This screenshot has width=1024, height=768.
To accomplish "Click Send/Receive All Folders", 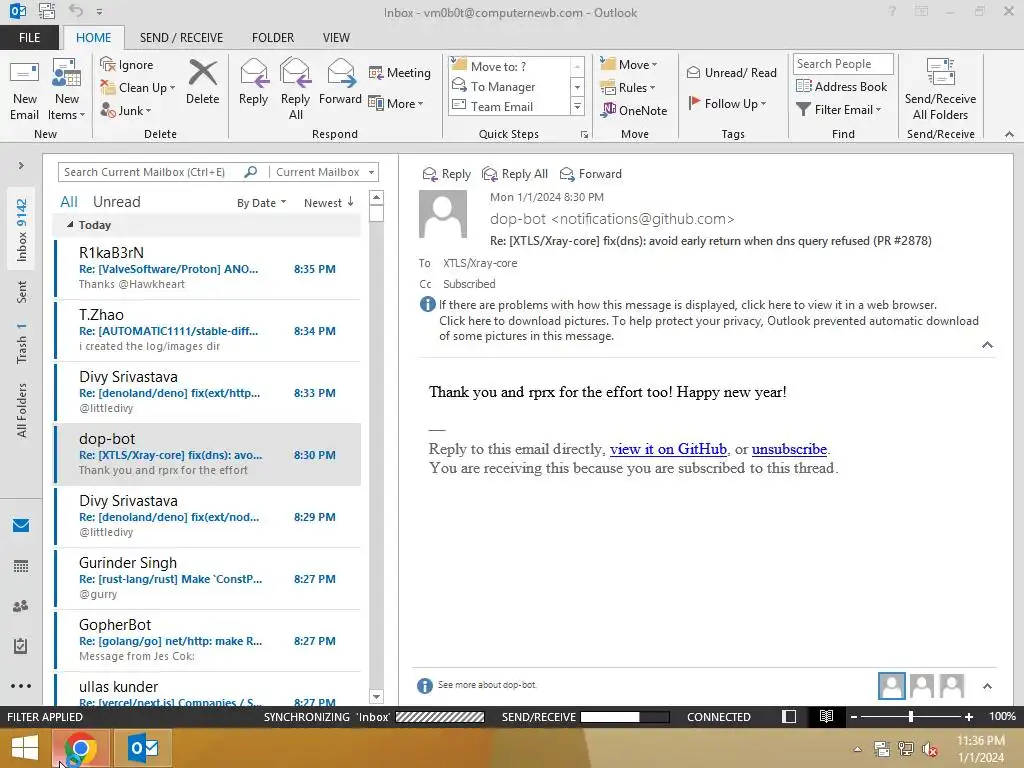I will coord(940,90).
